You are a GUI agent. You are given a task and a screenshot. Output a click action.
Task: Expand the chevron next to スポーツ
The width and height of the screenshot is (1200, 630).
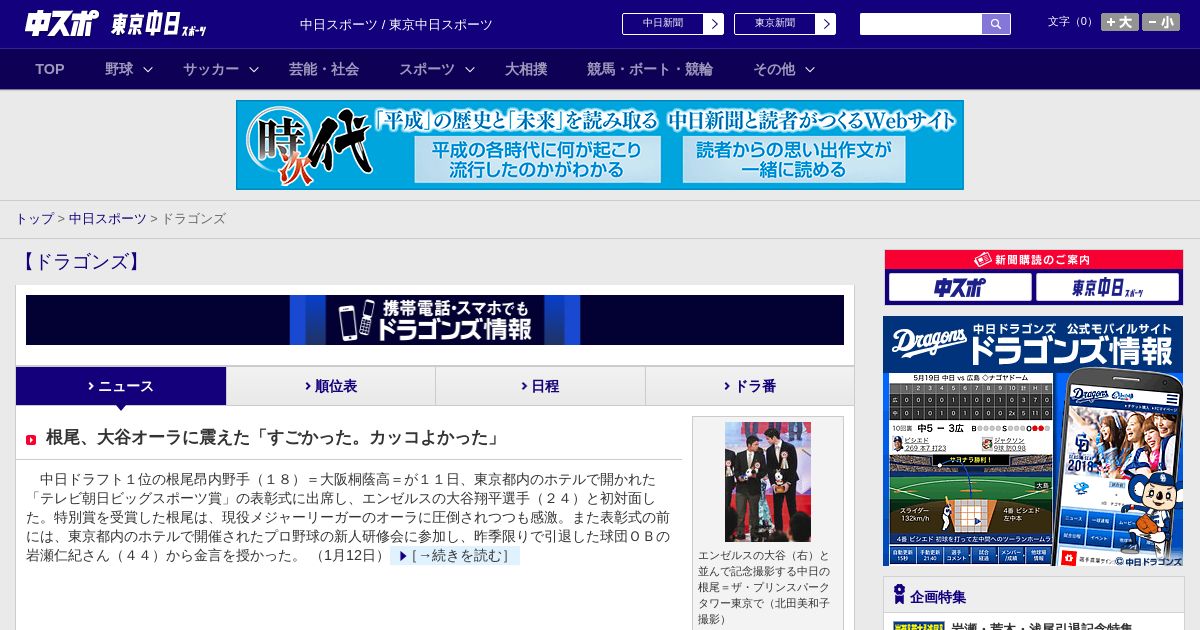(x=470, y=70)
